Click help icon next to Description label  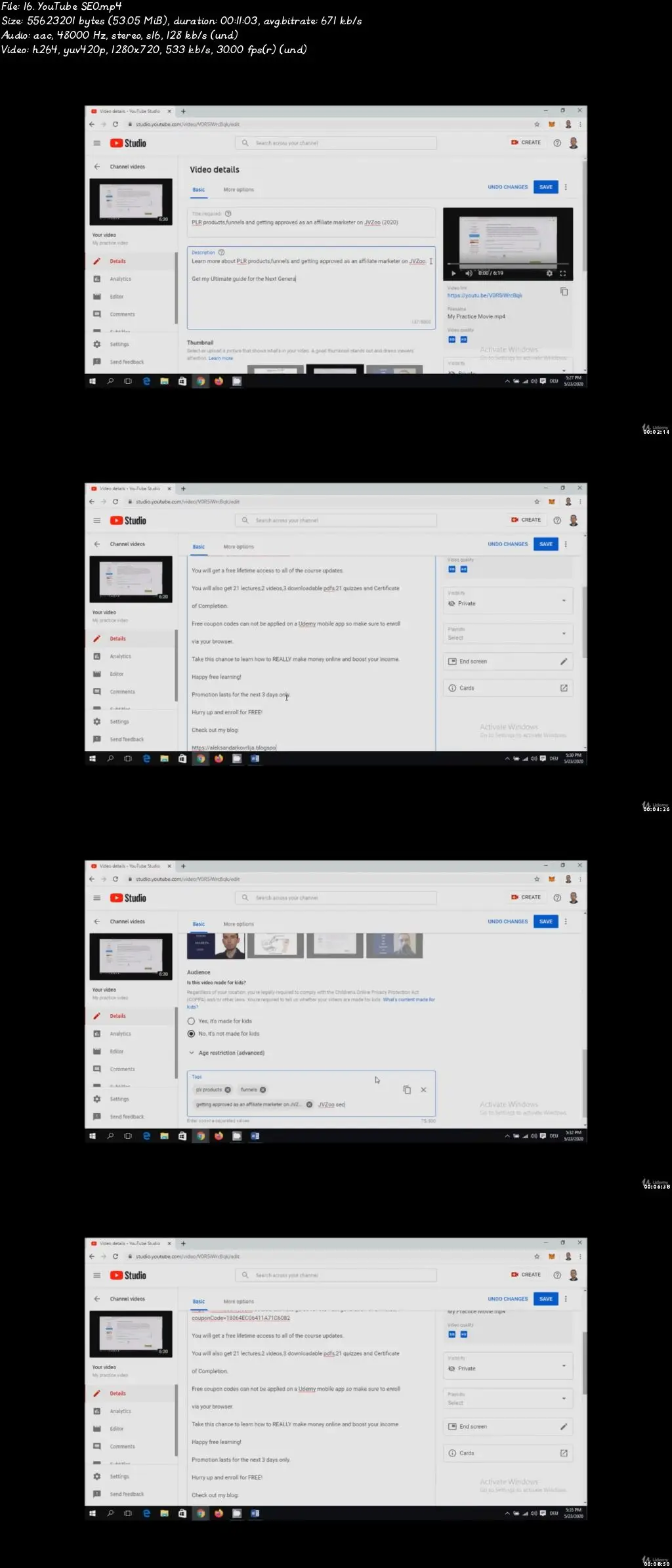pyautogui.click(x=221, y=252)
